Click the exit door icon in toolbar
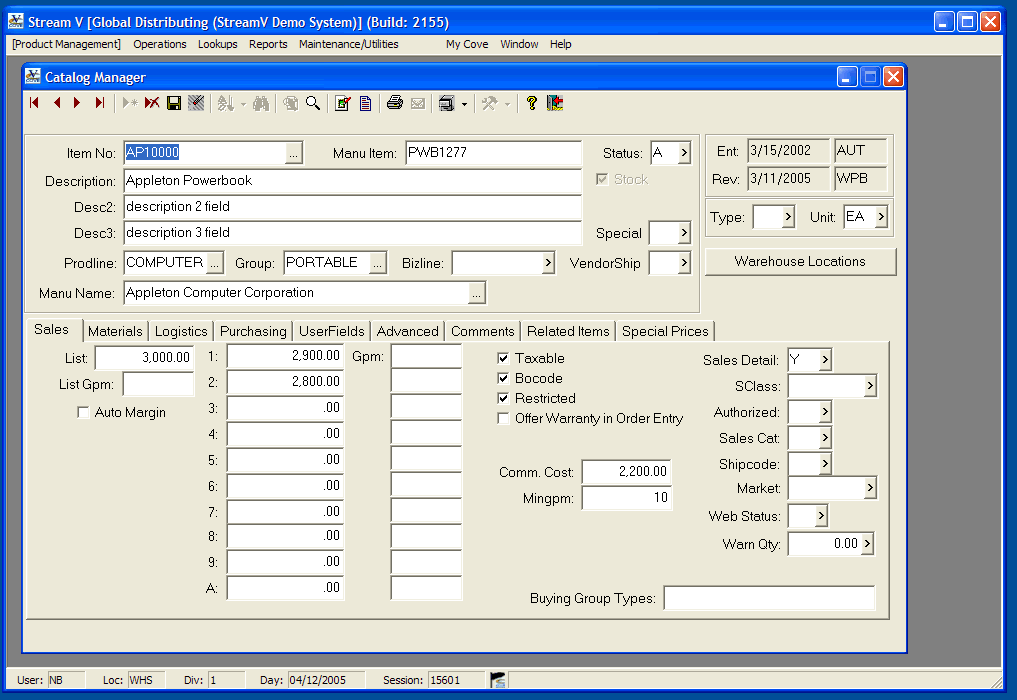 (x=555, y=103)
